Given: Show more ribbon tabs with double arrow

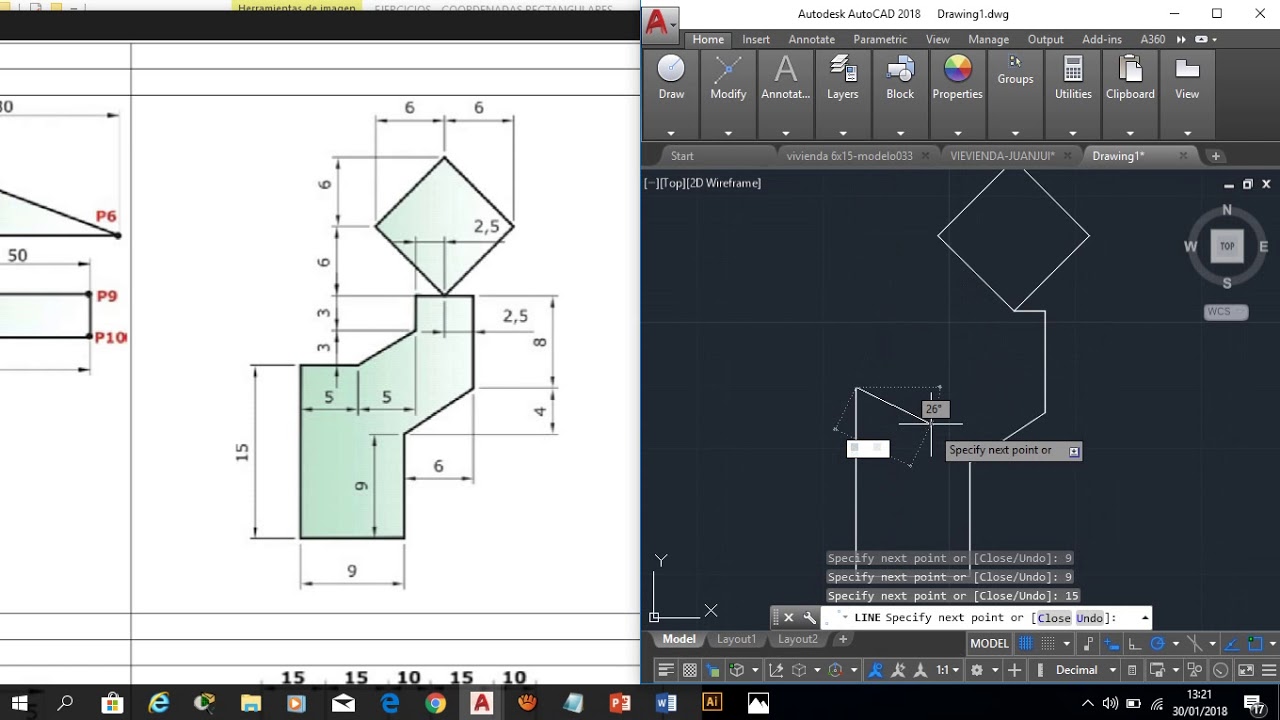Looking at the screenshot, I should pyautogui.click(x=1181, y=39).
